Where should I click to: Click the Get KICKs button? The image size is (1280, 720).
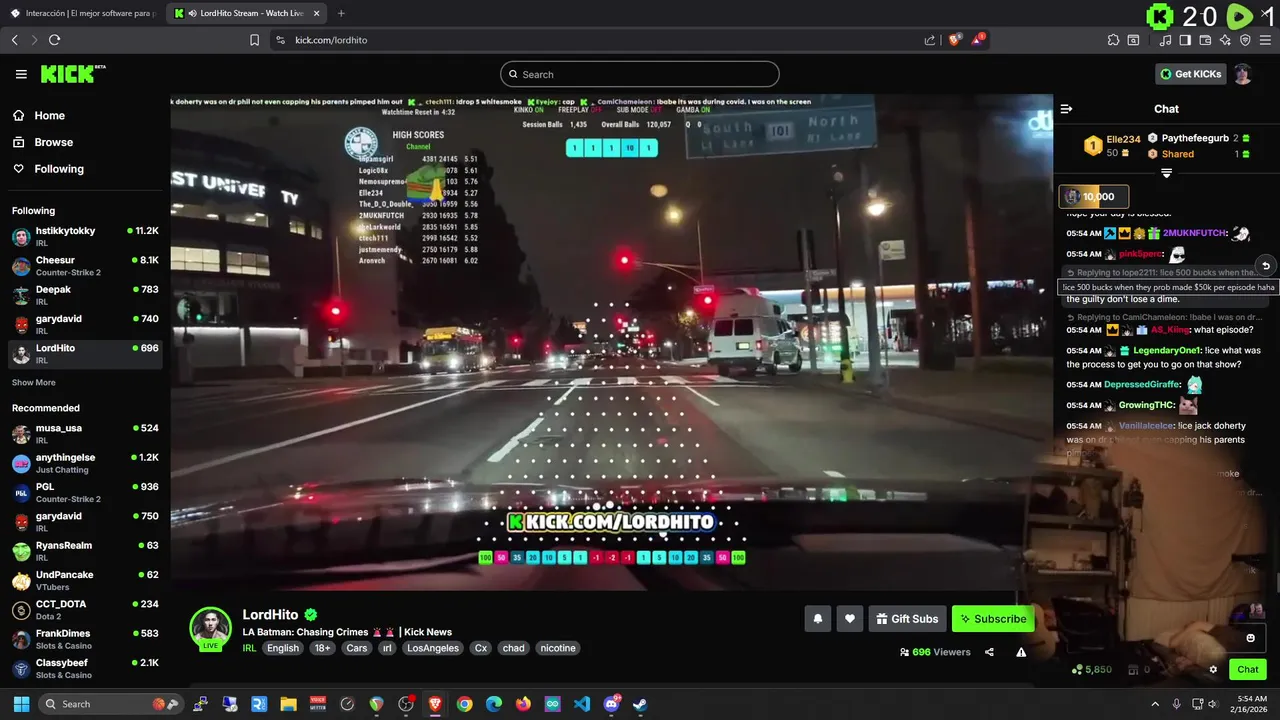coord(1190,74)
